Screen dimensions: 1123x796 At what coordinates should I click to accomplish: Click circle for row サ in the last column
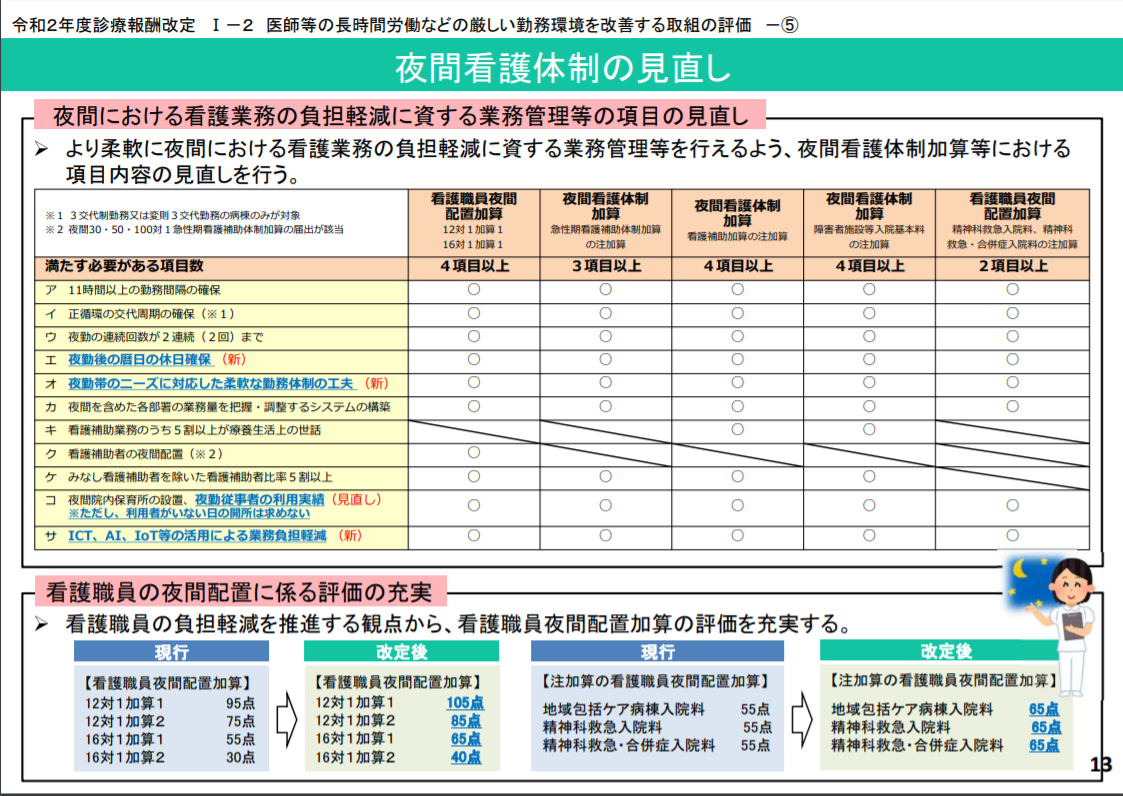[1012, 535]
